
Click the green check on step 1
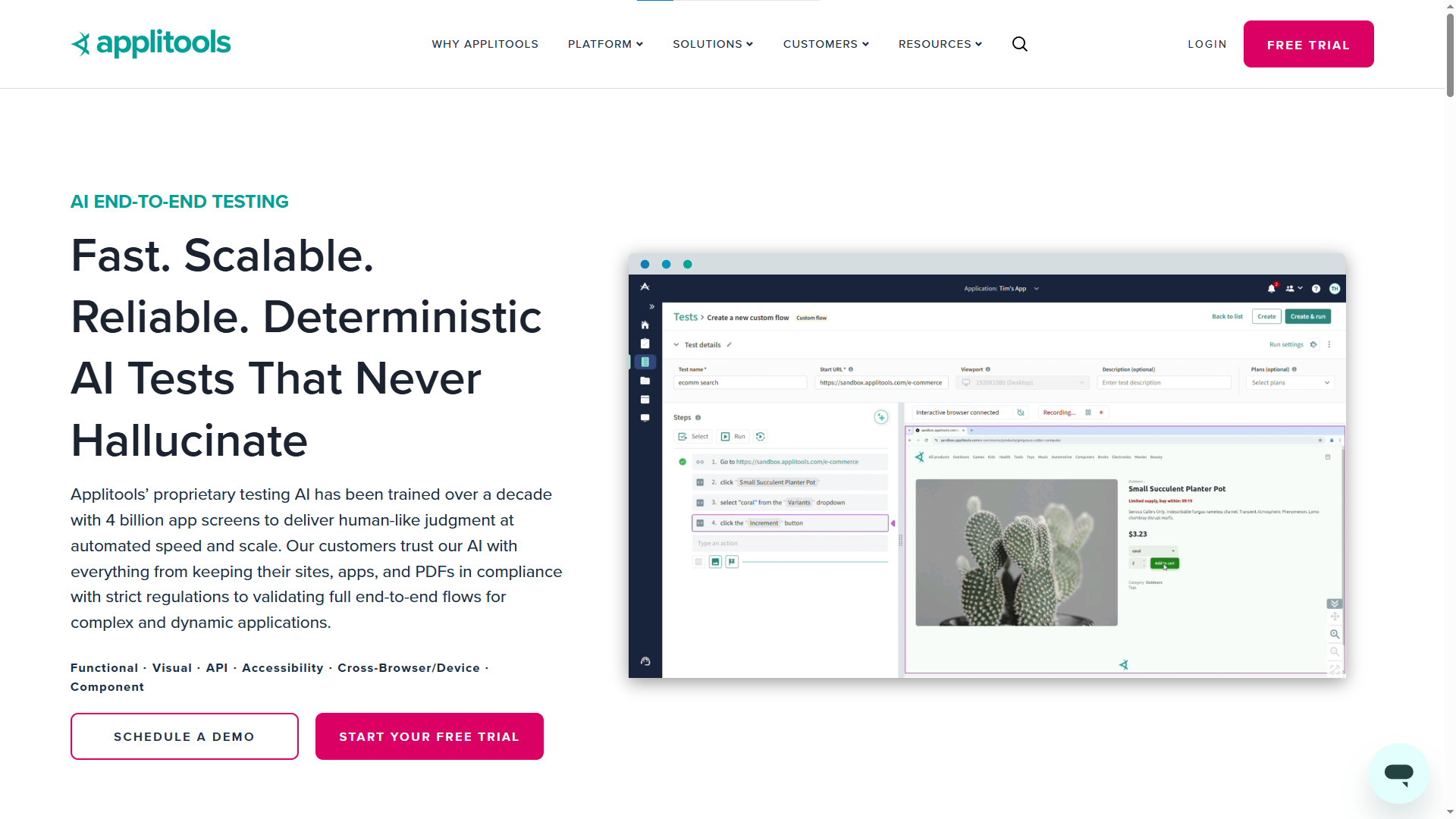click(682, 462)
